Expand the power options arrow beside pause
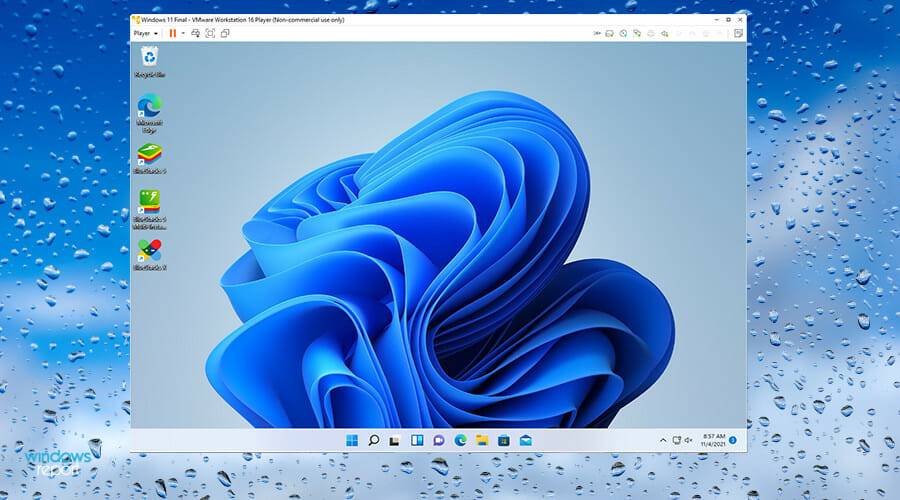 click(x=183, y=33)
